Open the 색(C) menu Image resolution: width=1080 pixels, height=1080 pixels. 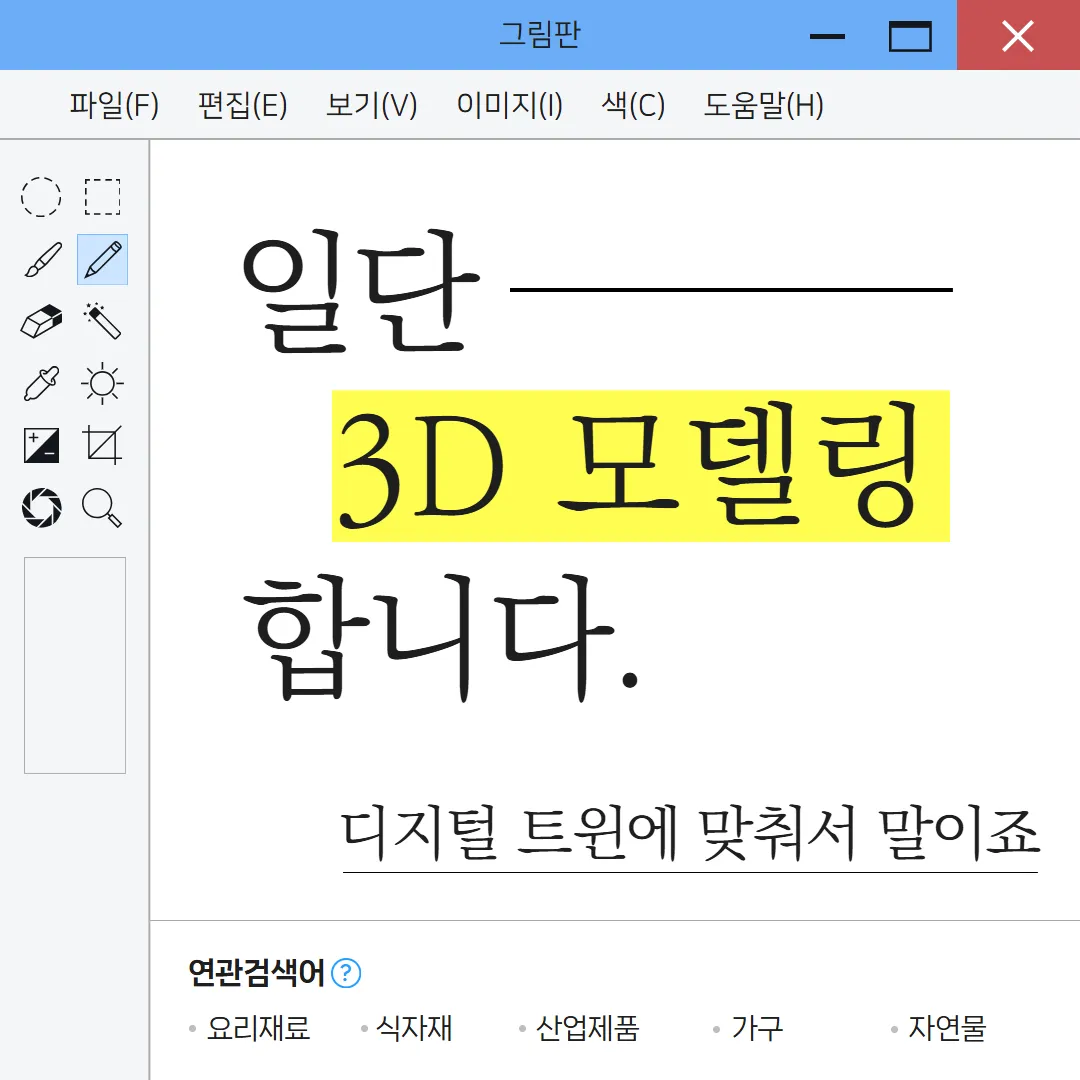tap(632, 105)
